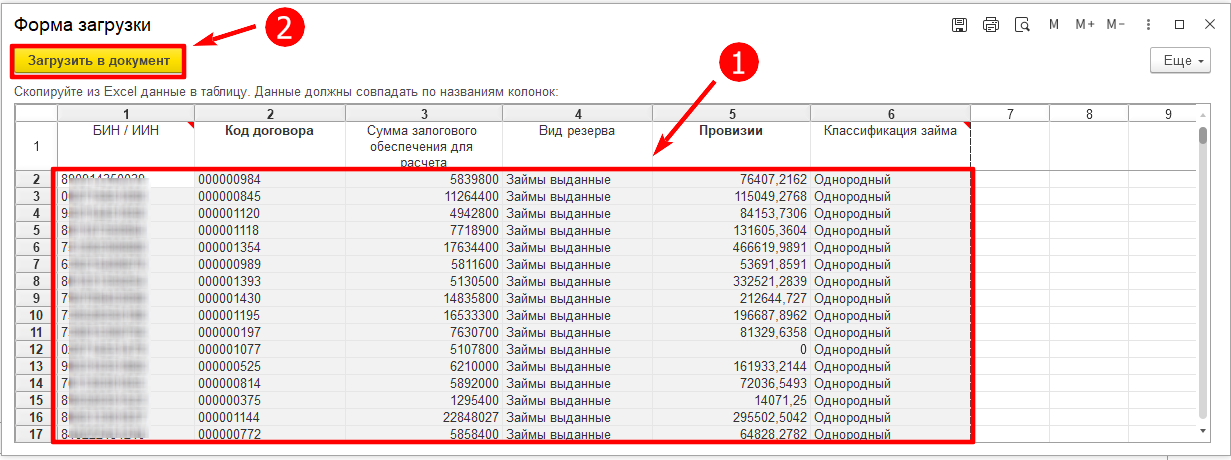Select column header 4 of spreadsheet
This screenshot has height=460, width=1231.
pos(577,114)
